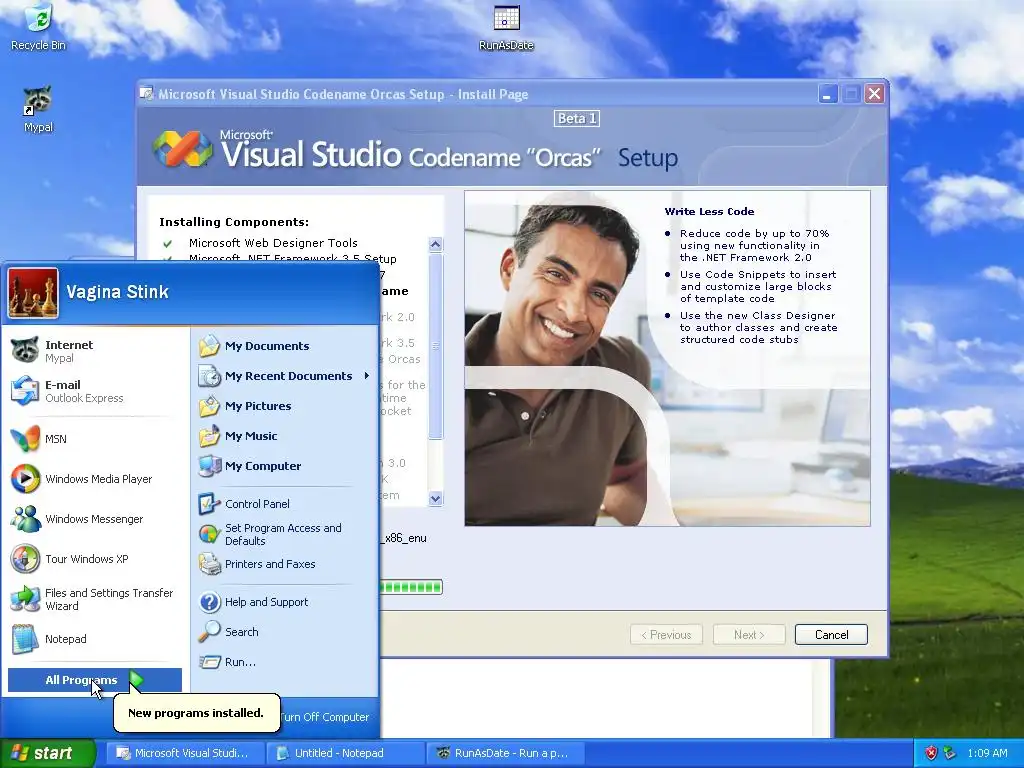
Task: Click the Start button
Action: click(x=47, y=753)
